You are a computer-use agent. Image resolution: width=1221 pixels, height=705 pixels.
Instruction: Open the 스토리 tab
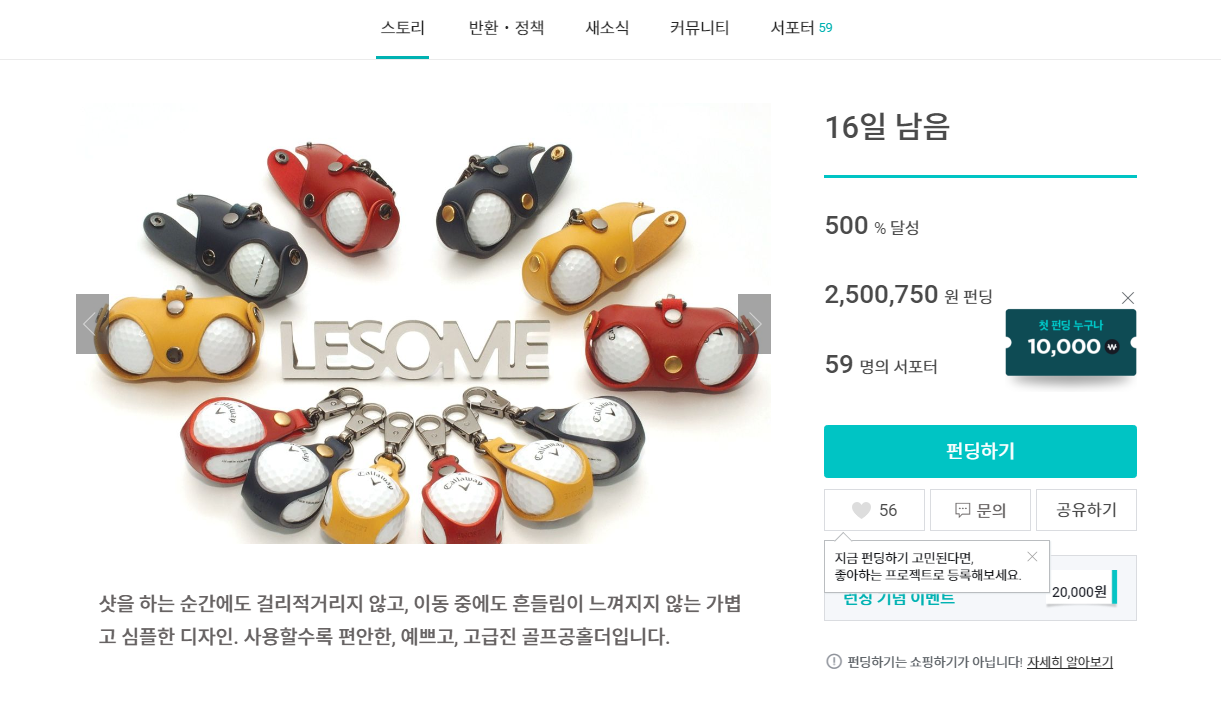[403, 28]
